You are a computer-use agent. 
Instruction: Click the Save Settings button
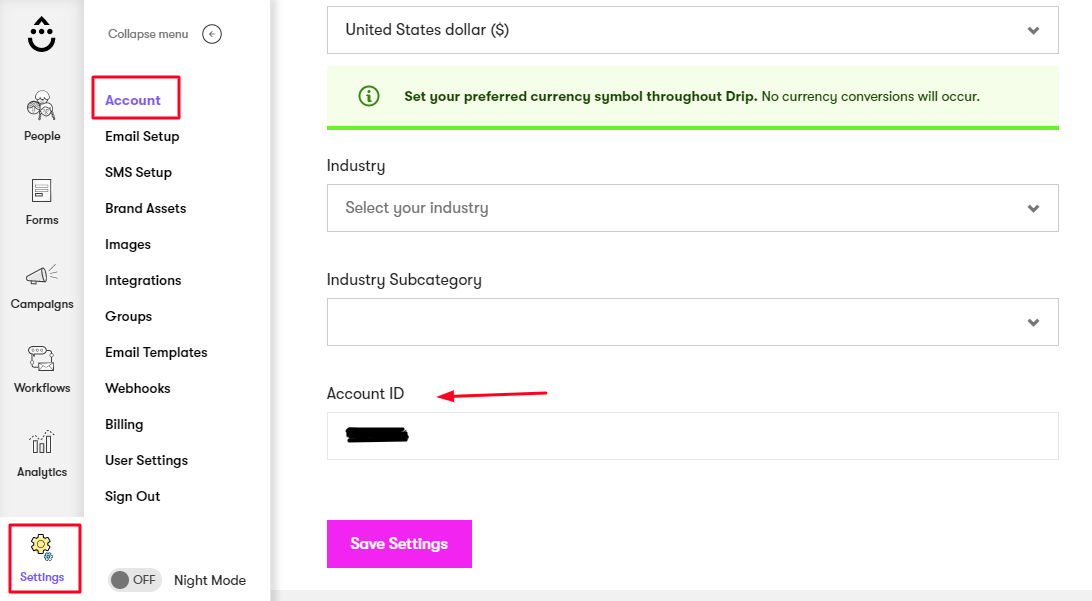(x=399, y=543)
